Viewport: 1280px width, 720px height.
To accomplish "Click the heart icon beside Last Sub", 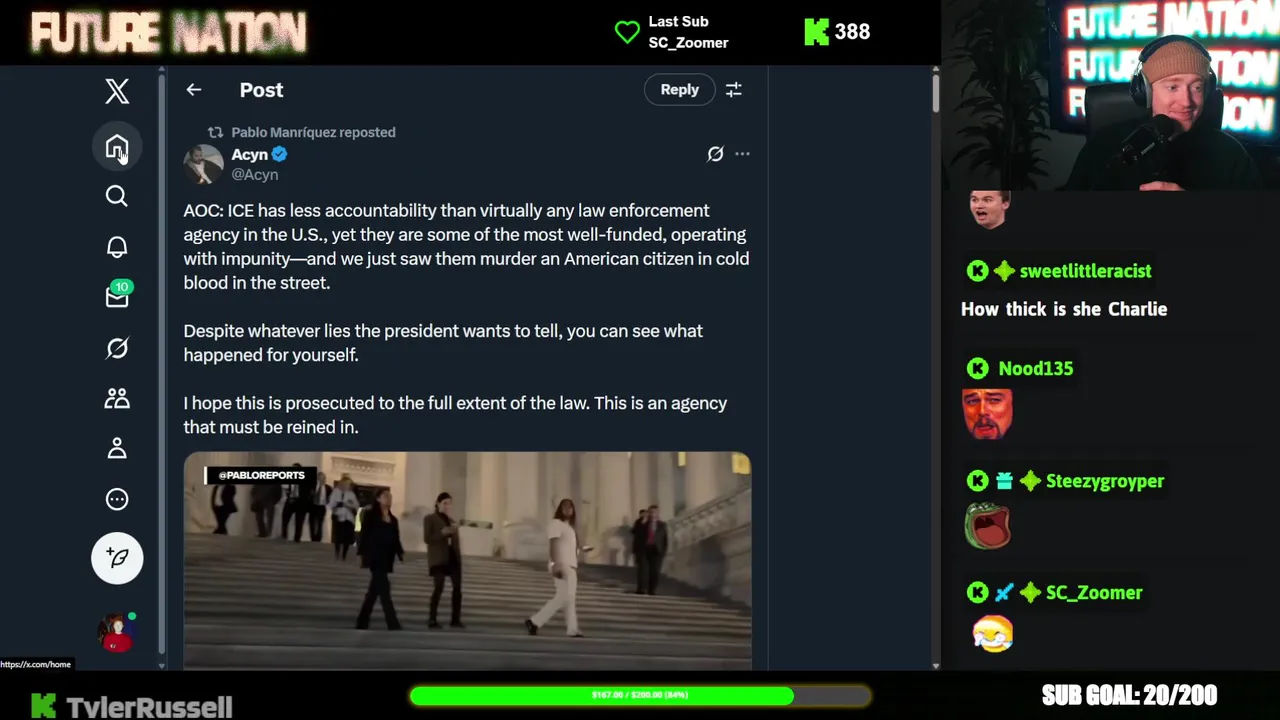I will pos(627,32).
